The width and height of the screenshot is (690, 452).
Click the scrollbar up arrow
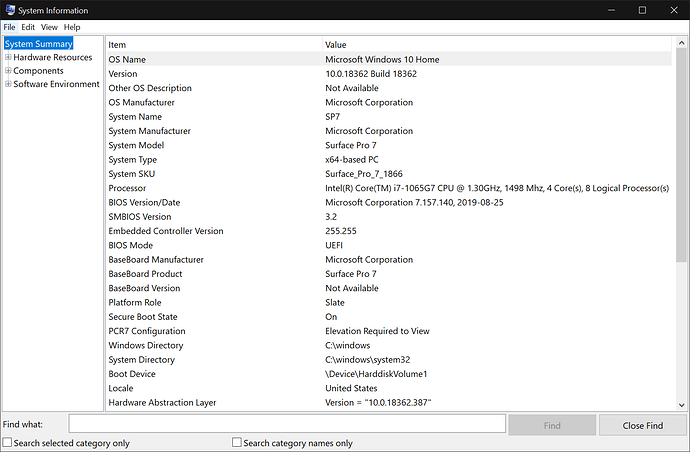pos(681,43)
